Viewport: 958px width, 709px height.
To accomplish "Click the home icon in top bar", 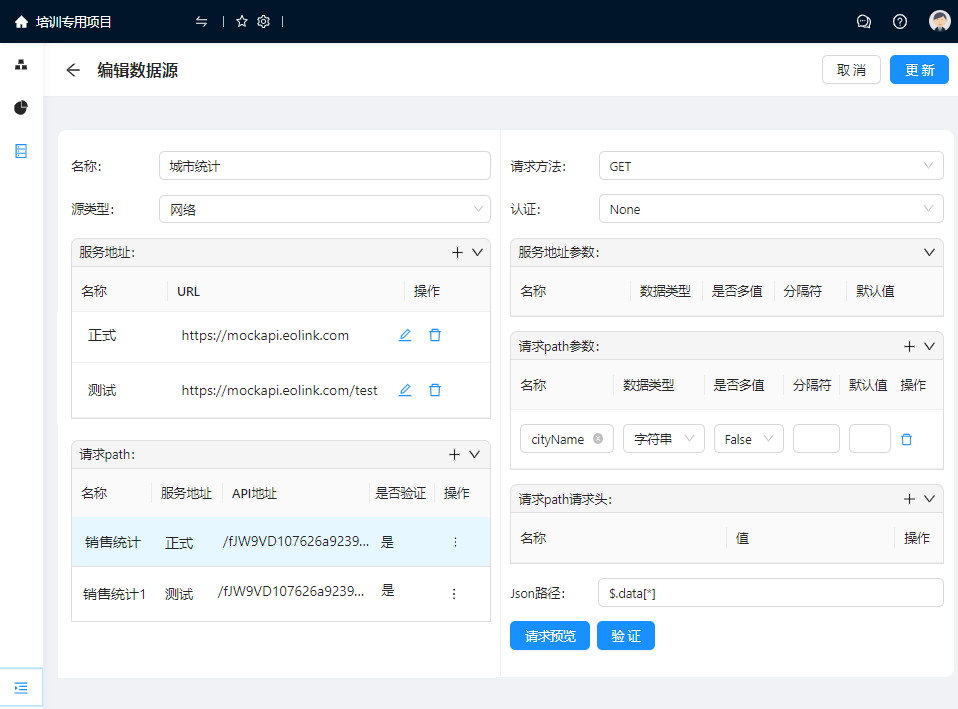I will [21, 21].
